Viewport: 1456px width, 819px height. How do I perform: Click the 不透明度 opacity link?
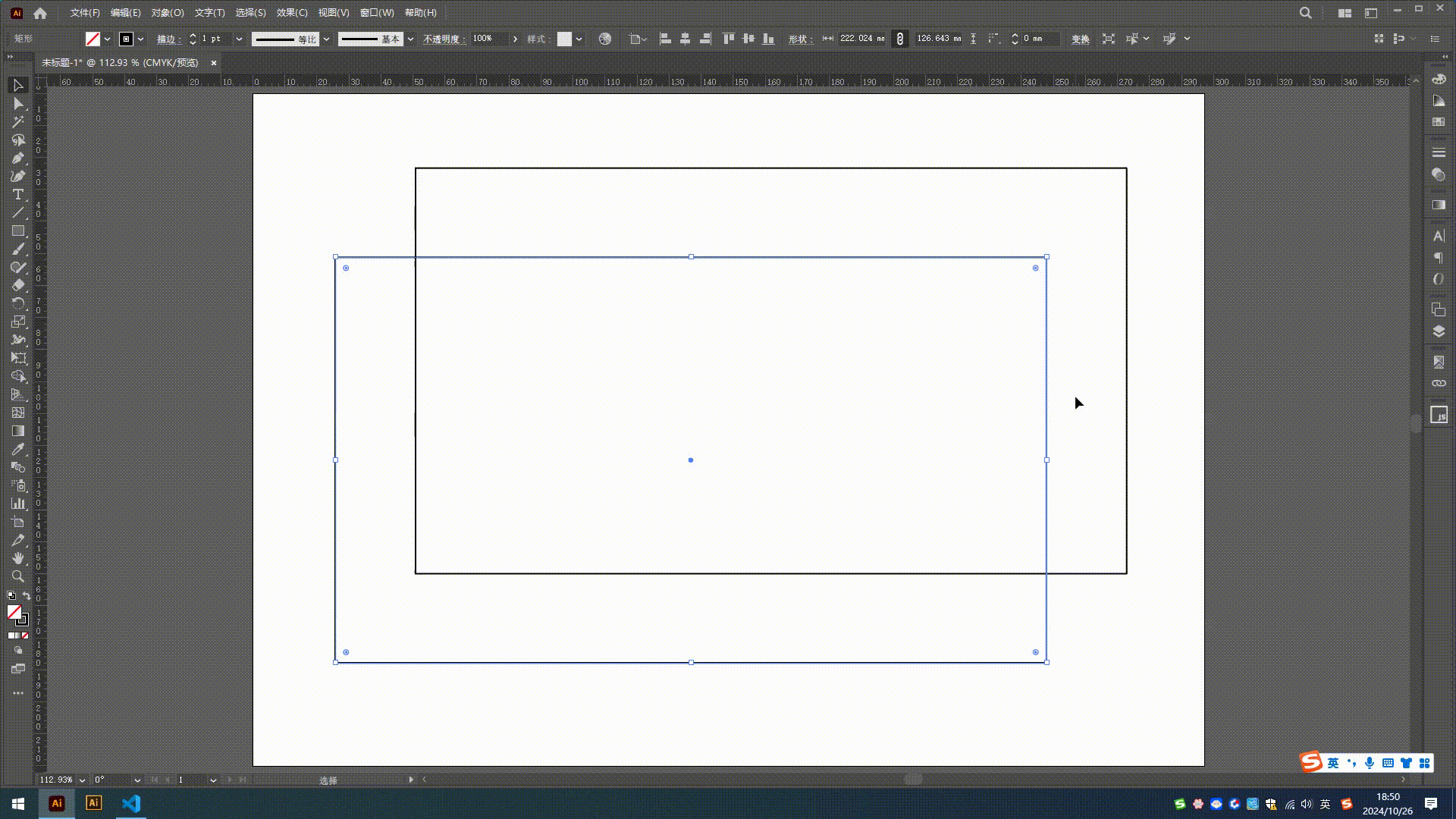point(444,39)
